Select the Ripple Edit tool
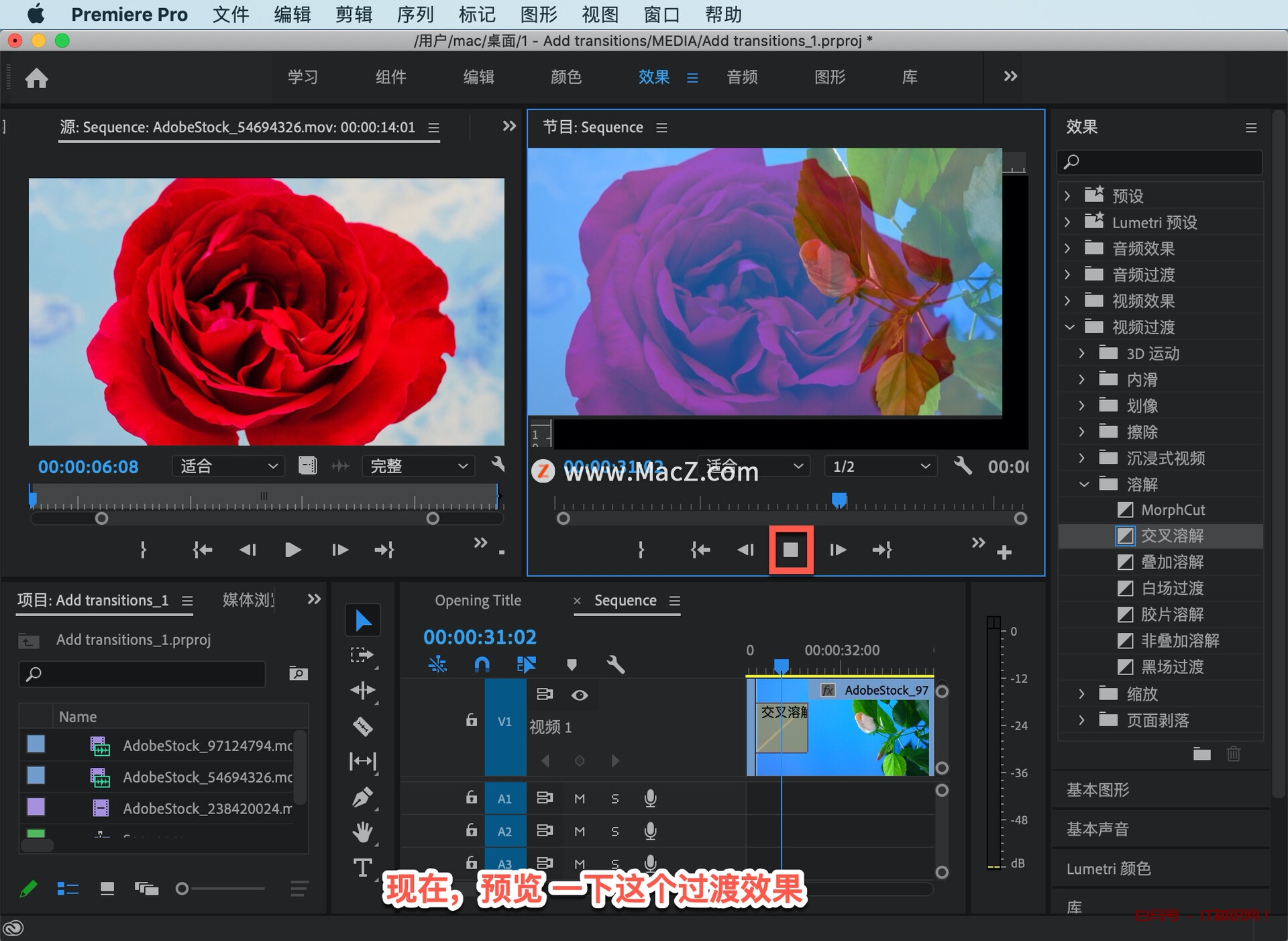Image resolution: width=1288 pixels, height=941 pixels. (x=362, y=691)
